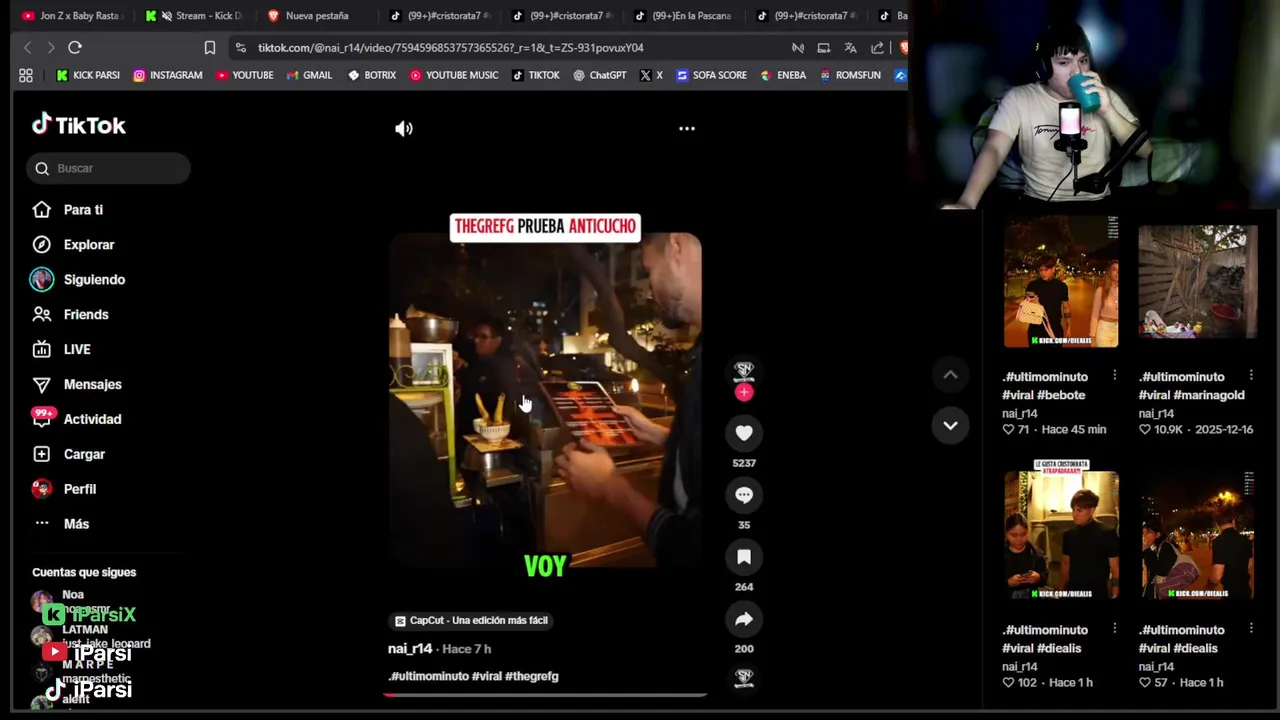Open ChatGPT bookmark

[x=599, y=75]
